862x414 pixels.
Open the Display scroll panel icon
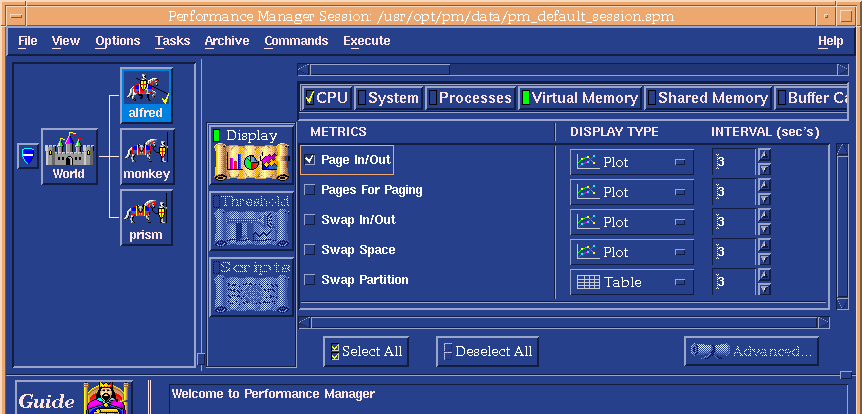point(251,155)
